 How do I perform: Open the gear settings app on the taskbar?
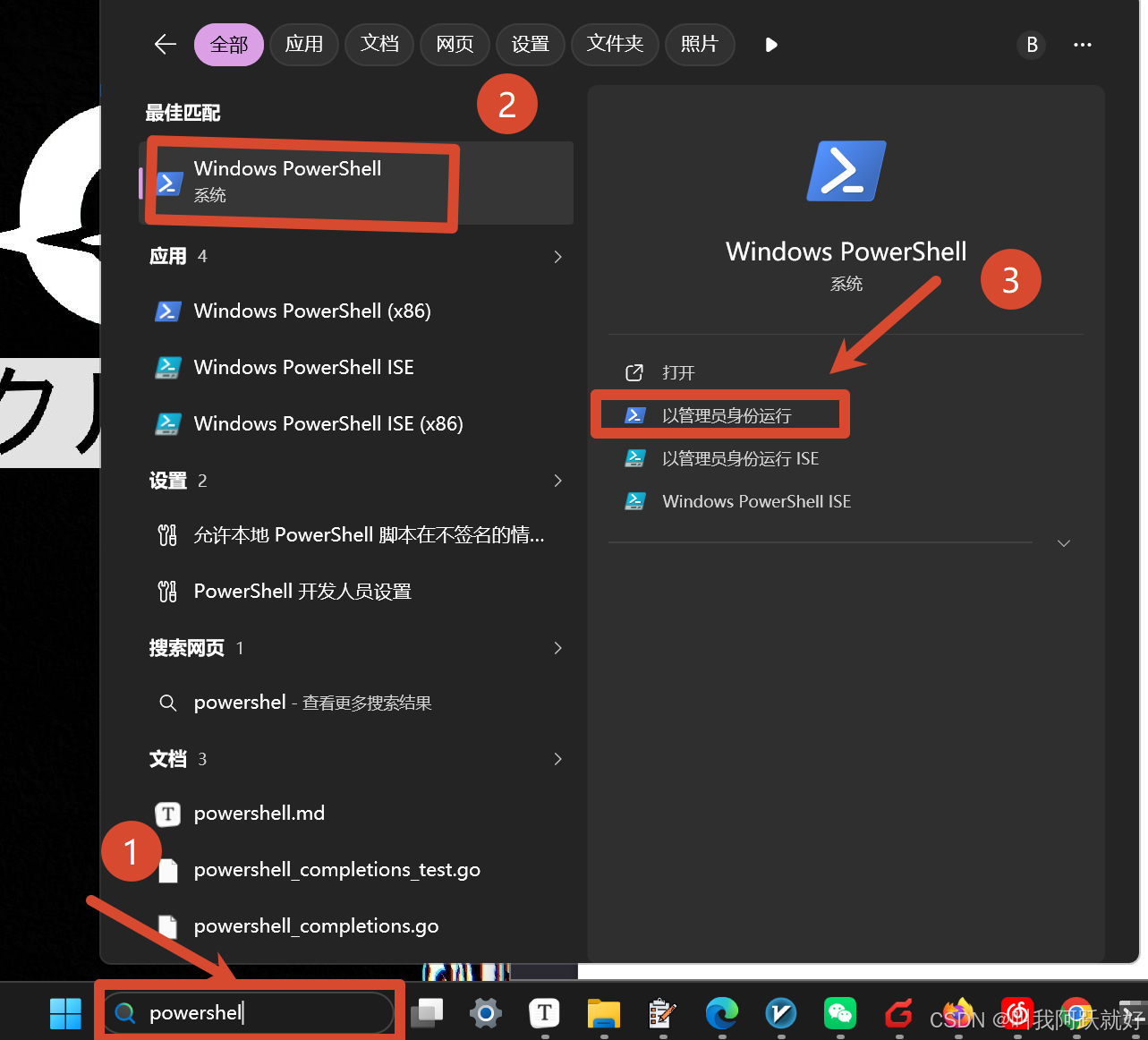(486, 1013)
